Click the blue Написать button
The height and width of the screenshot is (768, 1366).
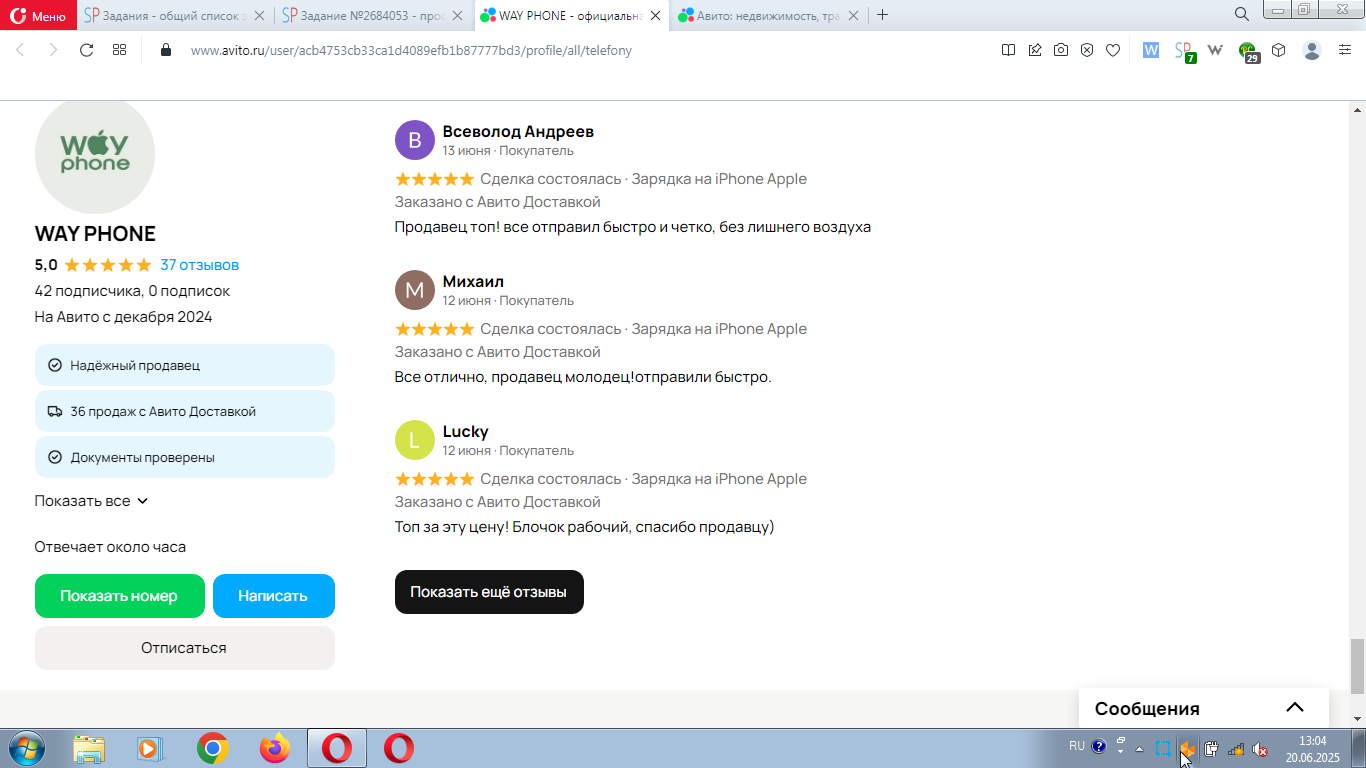(274, 596)
